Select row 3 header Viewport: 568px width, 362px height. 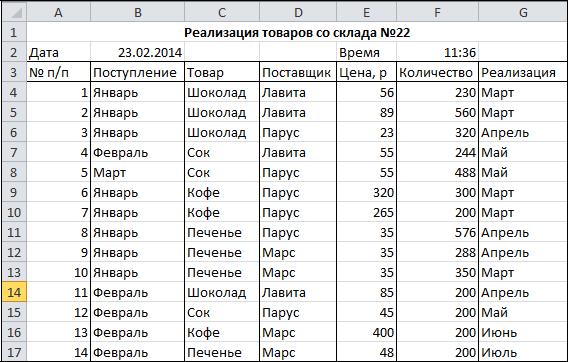pyautogui.click(x=14, y=72)
